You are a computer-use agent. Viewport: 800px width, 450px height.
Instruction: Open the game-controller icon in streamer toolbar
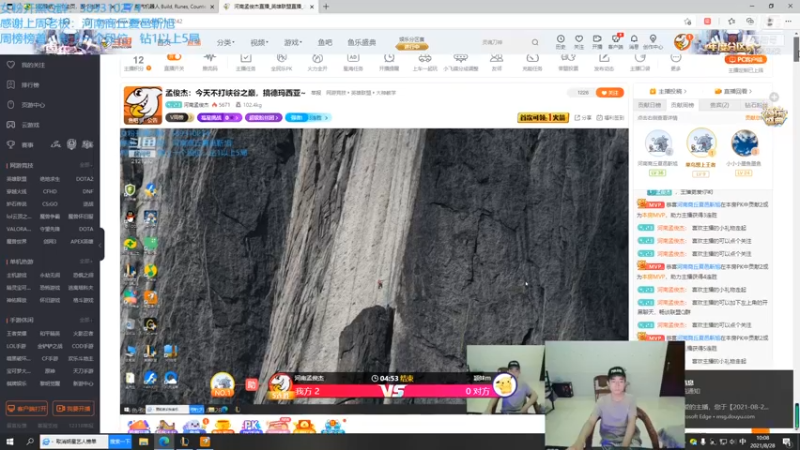click(424, 58)
